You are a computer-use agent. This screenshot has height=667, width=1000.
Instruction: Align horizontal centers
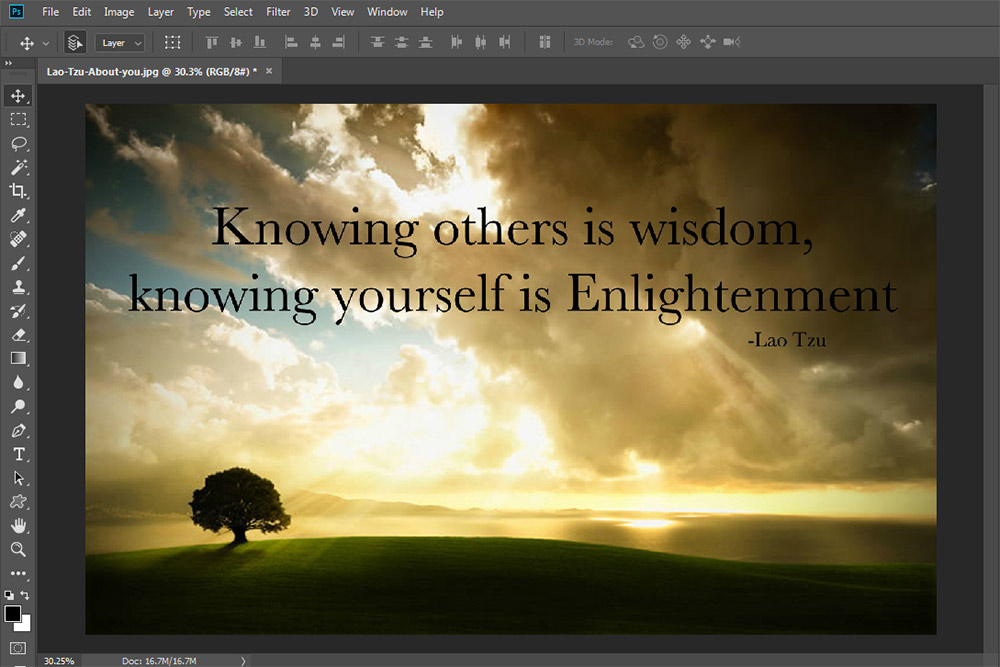(x=315, y=42)
